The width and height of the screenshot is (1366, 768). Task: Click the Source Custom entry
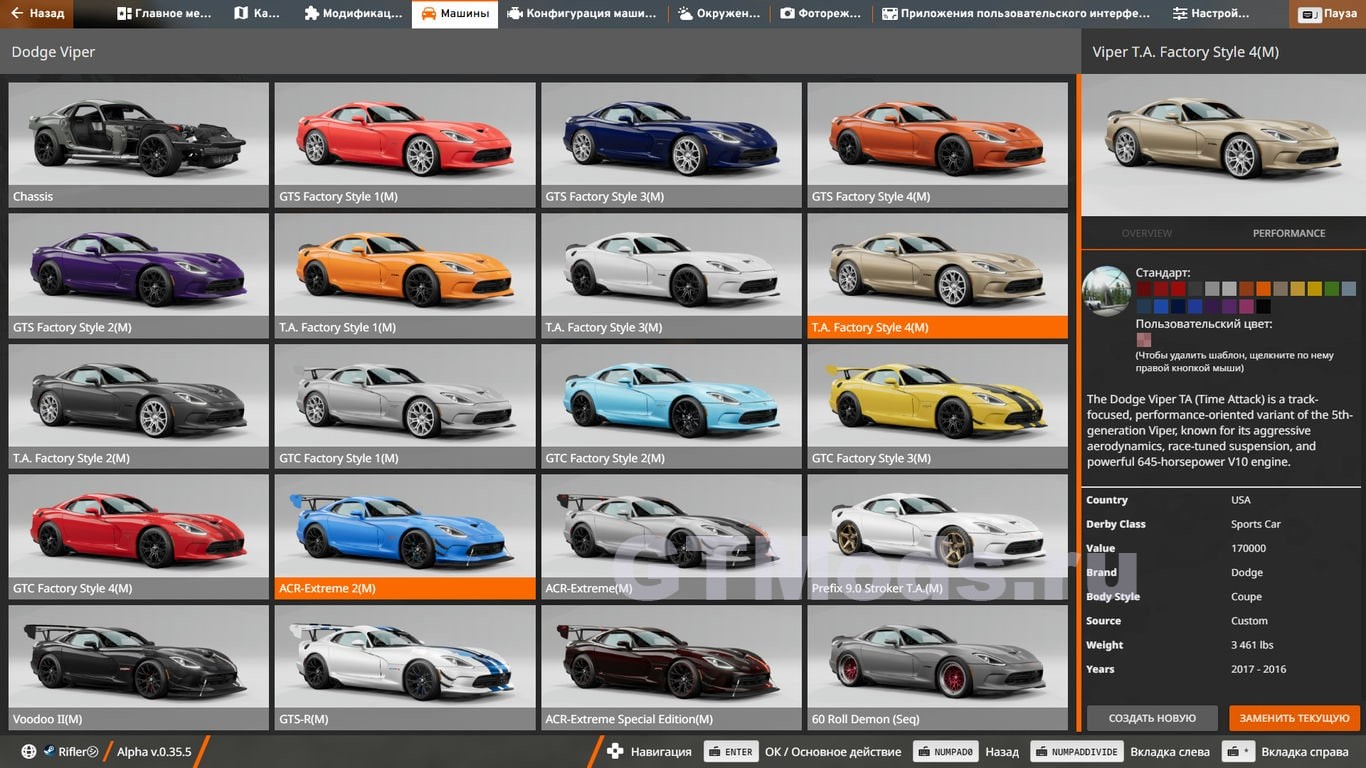tap(1224, 621)
